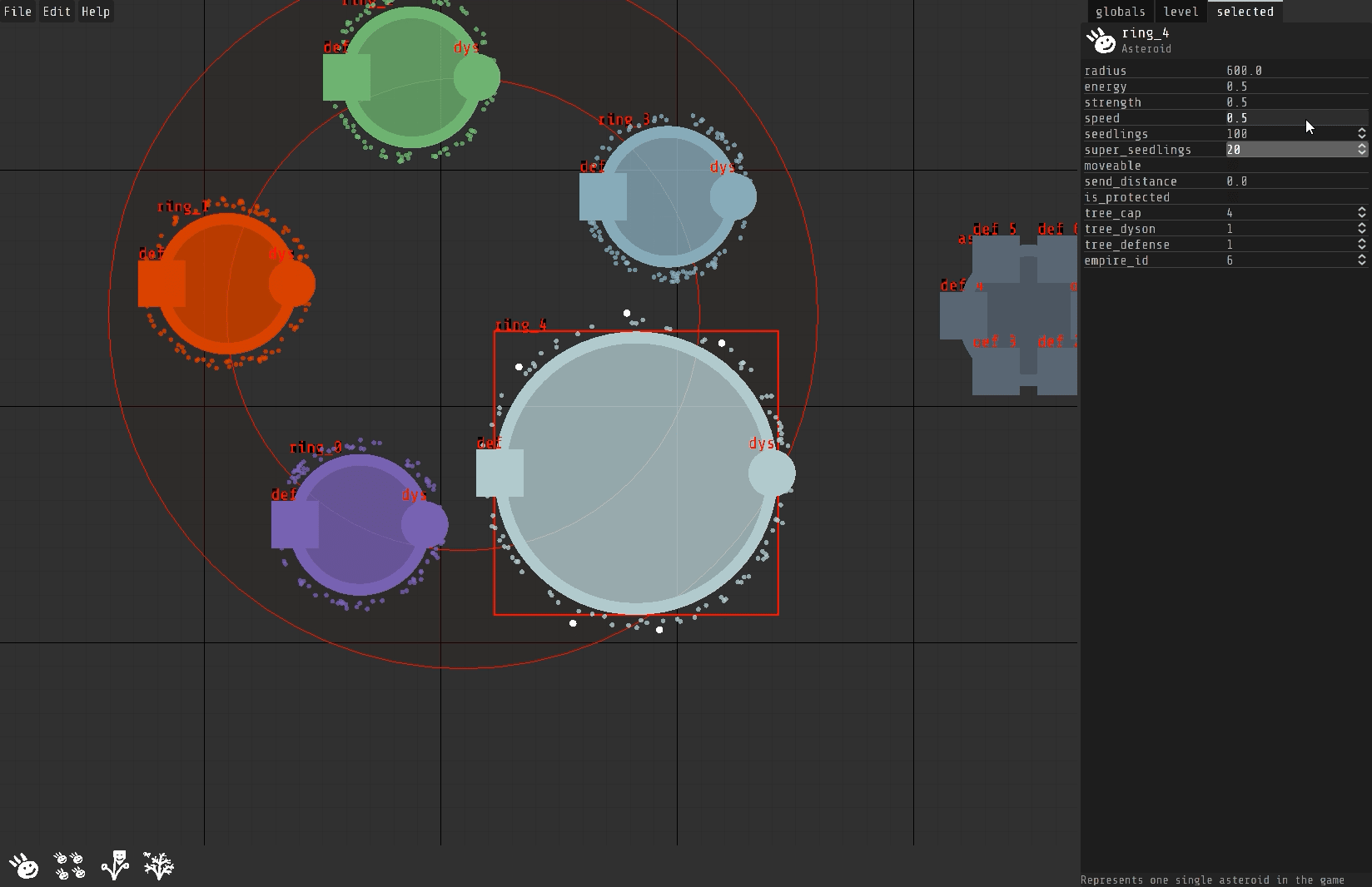Viewport: 1372px width, 887px height.
Task: Switch to the globals tab
Action: [1120, 12]
